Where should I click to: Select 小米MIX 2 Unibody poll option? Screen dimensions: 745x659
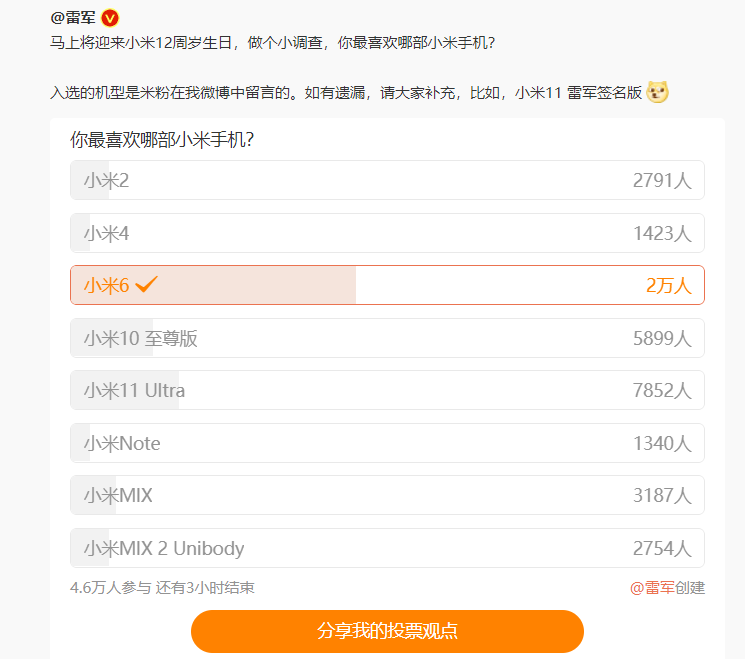pyautogui.click(x=387, y=548)
